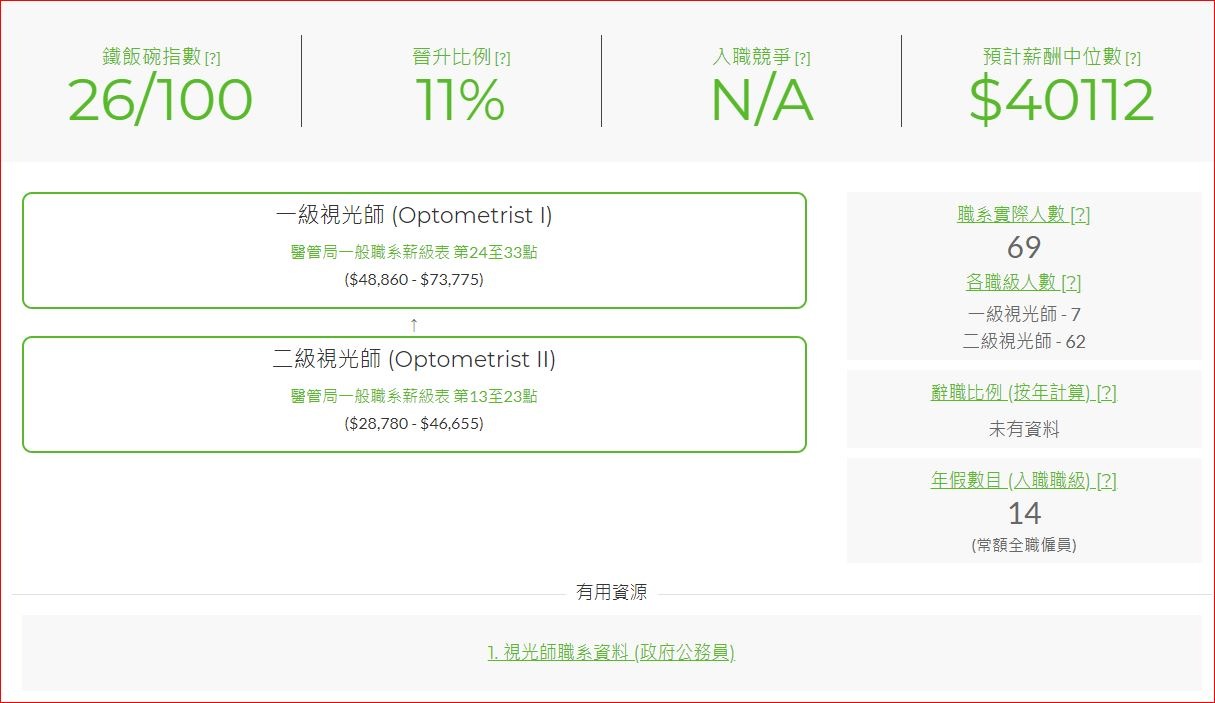Click the [?] icon beside 年假數目
Image resolution: width=1215 pixels, height=703 pixels.
click(x=1106, y=481)
